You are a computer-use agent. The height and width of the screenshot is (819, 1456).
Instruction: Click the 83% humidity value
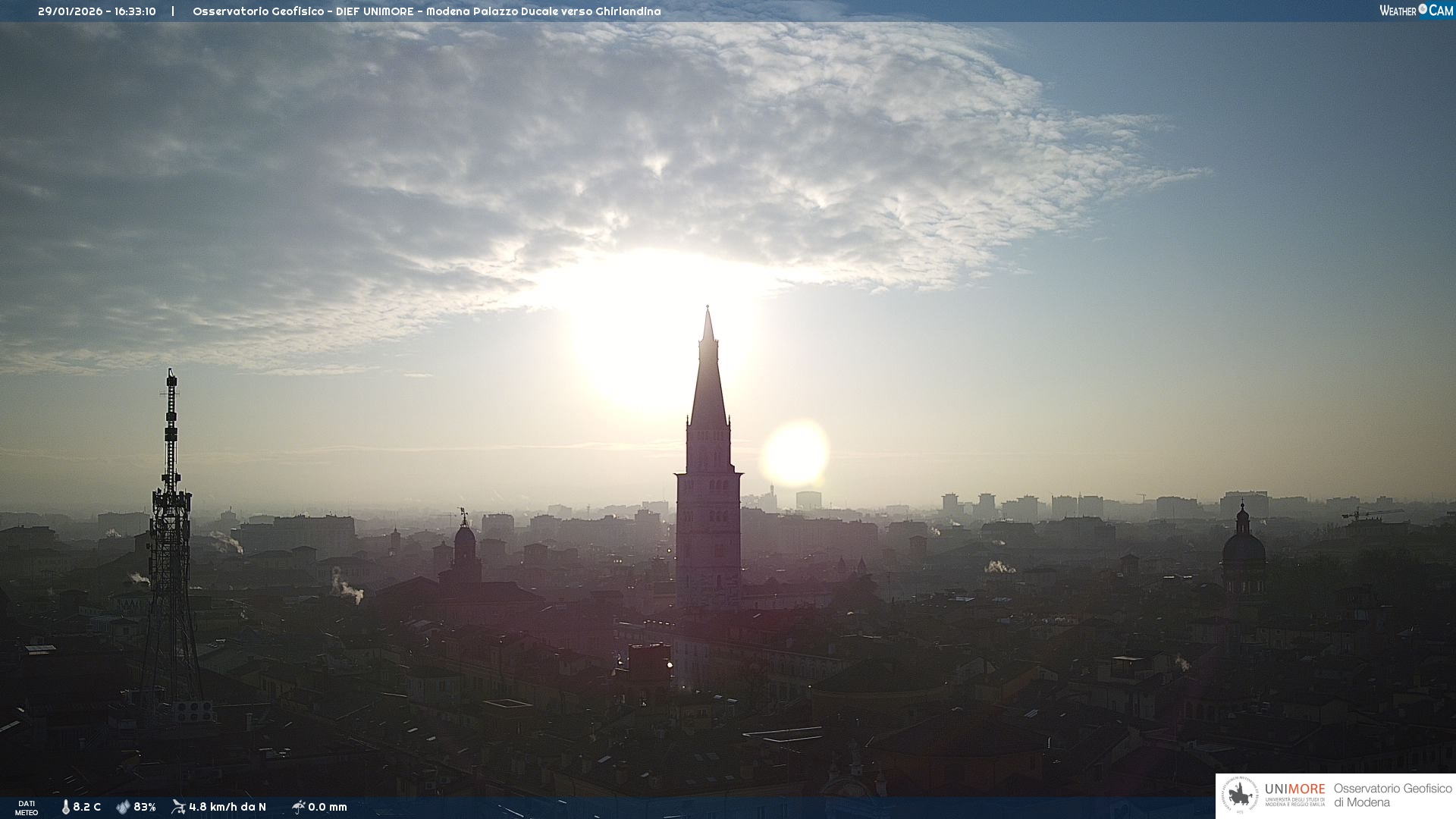pyautogui.click(x=144, y=807)
